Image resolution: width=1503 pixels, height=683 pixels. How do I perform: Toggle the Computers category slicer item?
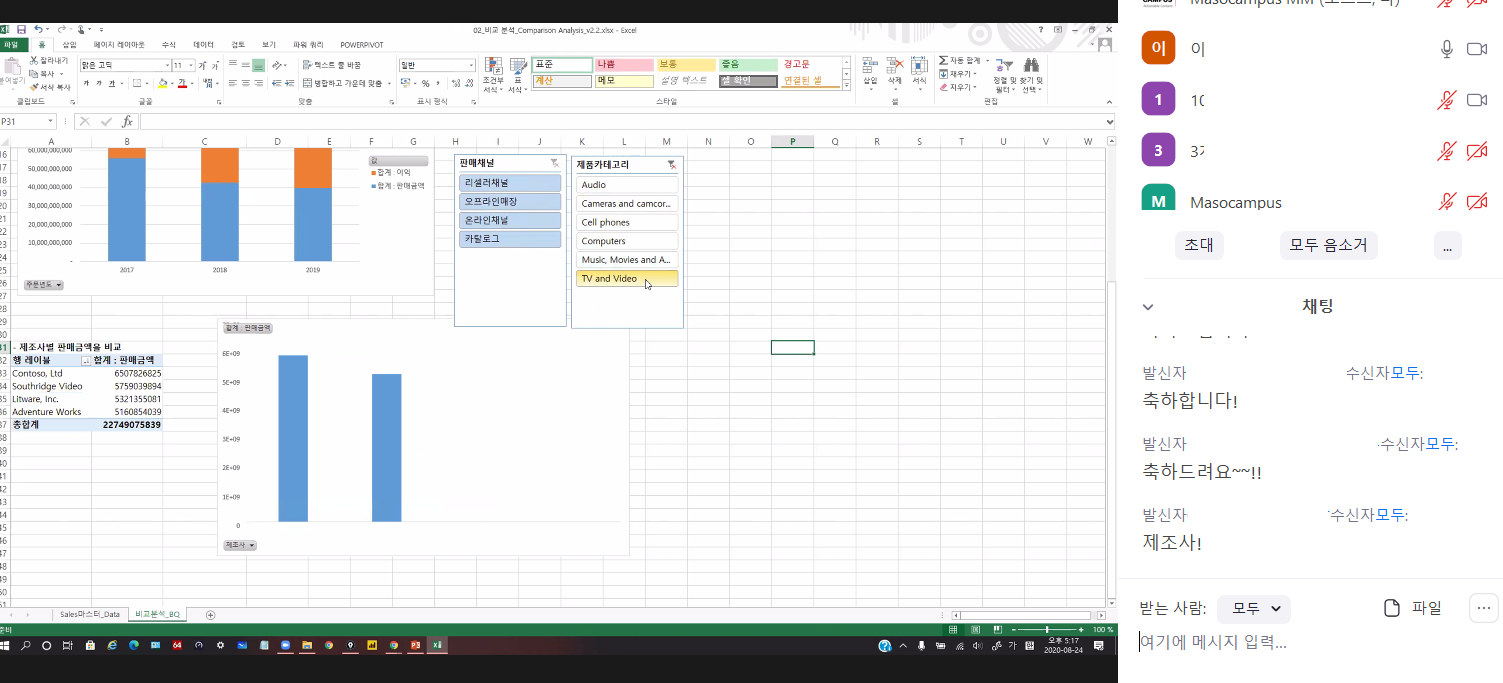coord(627,241)
